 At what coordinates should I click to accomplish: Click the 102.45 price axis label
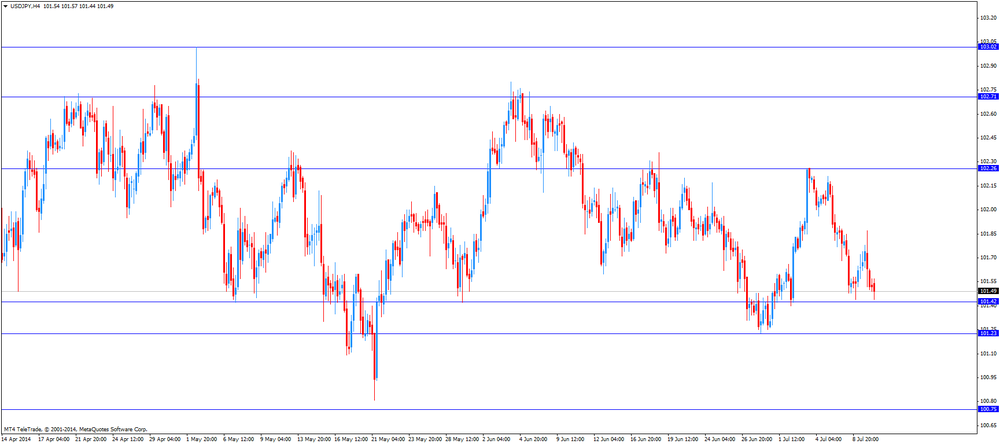pos(989,137)
